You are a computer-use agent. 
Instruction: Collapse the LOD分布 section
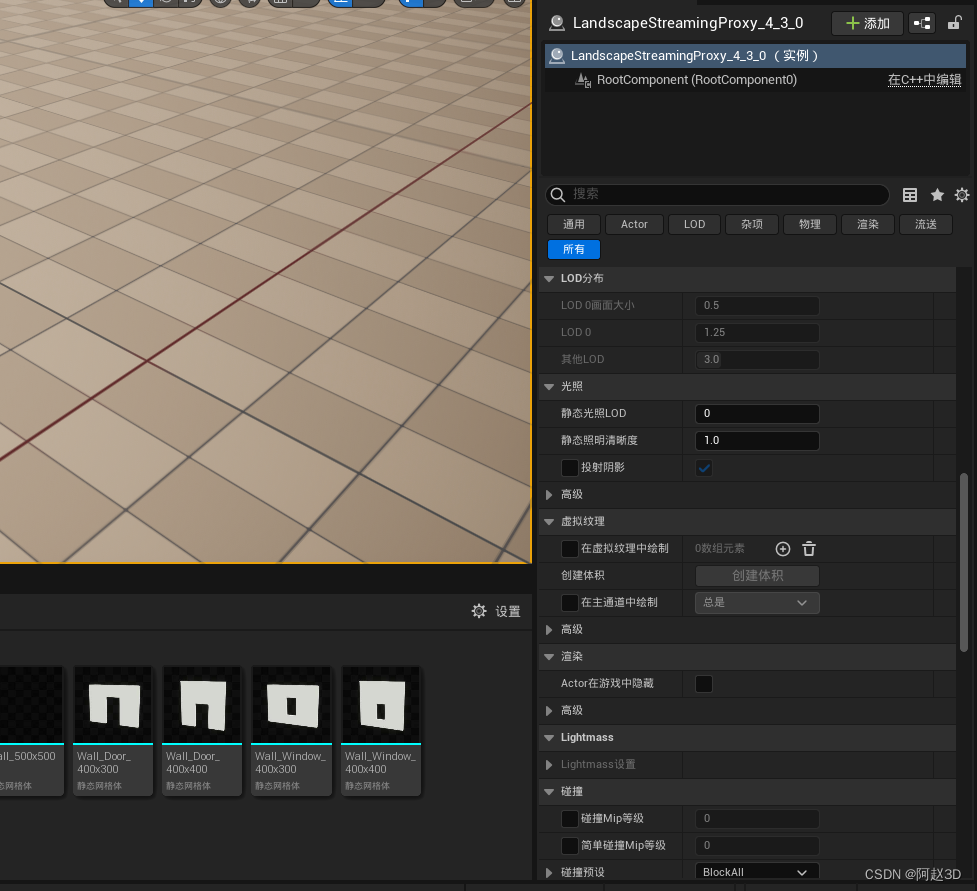click(549, 279)
